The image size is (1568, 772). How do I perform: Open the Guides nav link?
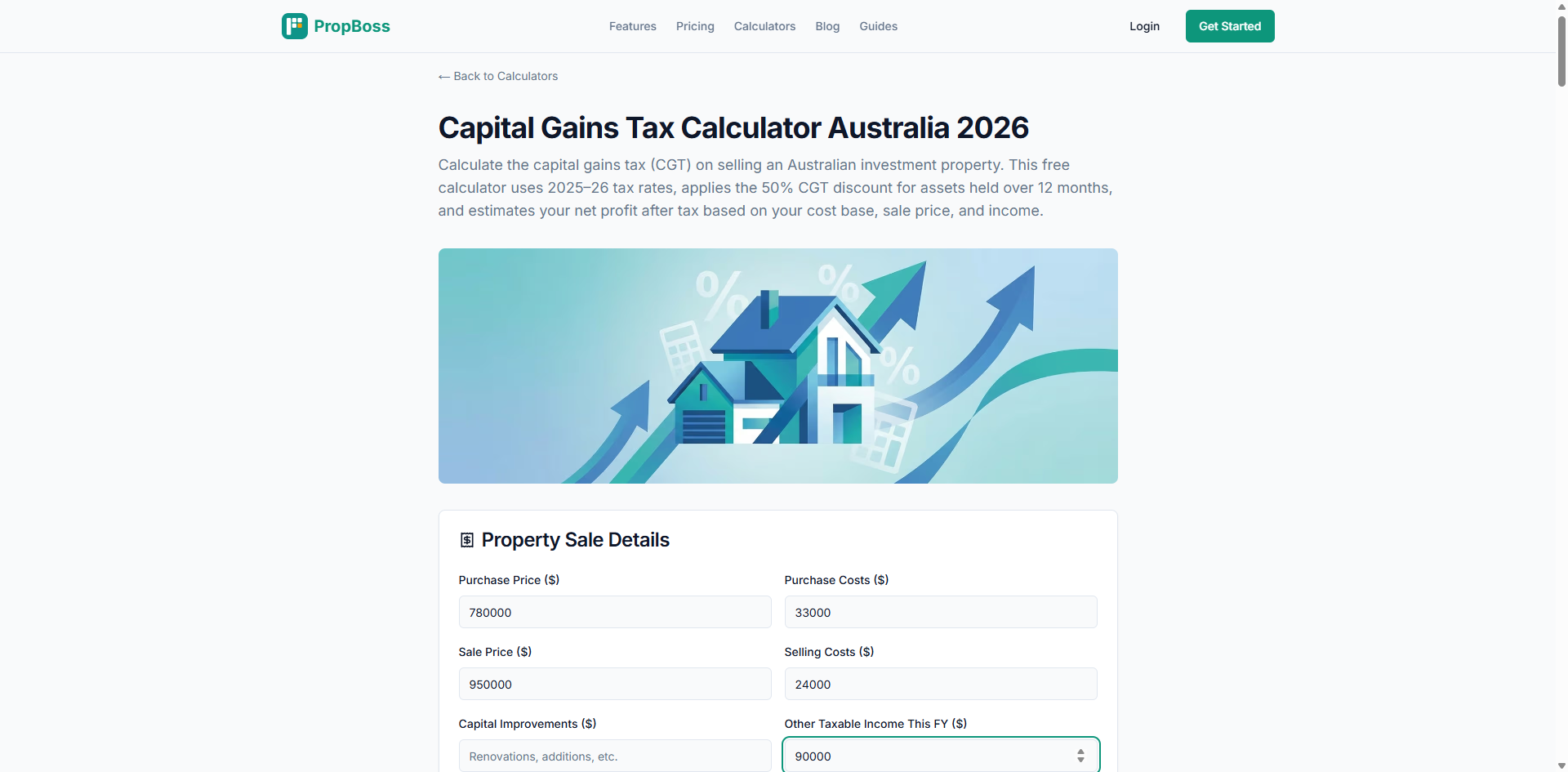878,26
